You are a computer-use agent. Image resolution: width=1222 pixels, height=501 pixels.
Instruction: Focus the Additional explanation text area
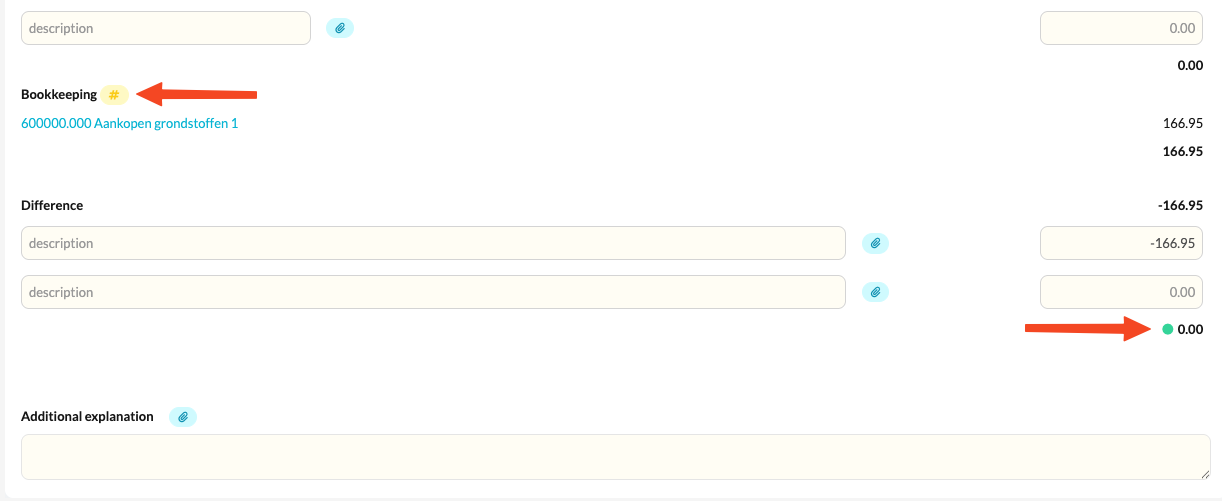click(x=615, y=457)
